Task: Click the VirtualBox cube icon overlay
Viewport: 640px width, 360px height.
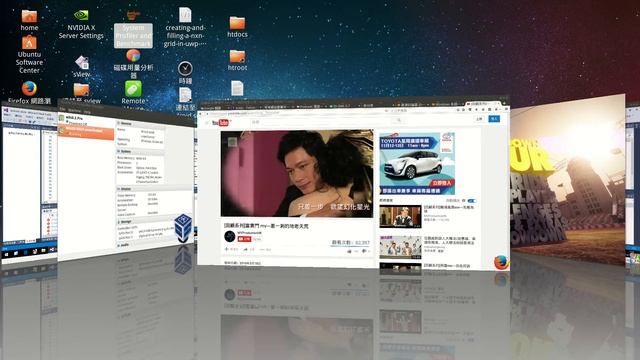Action: 183,228
